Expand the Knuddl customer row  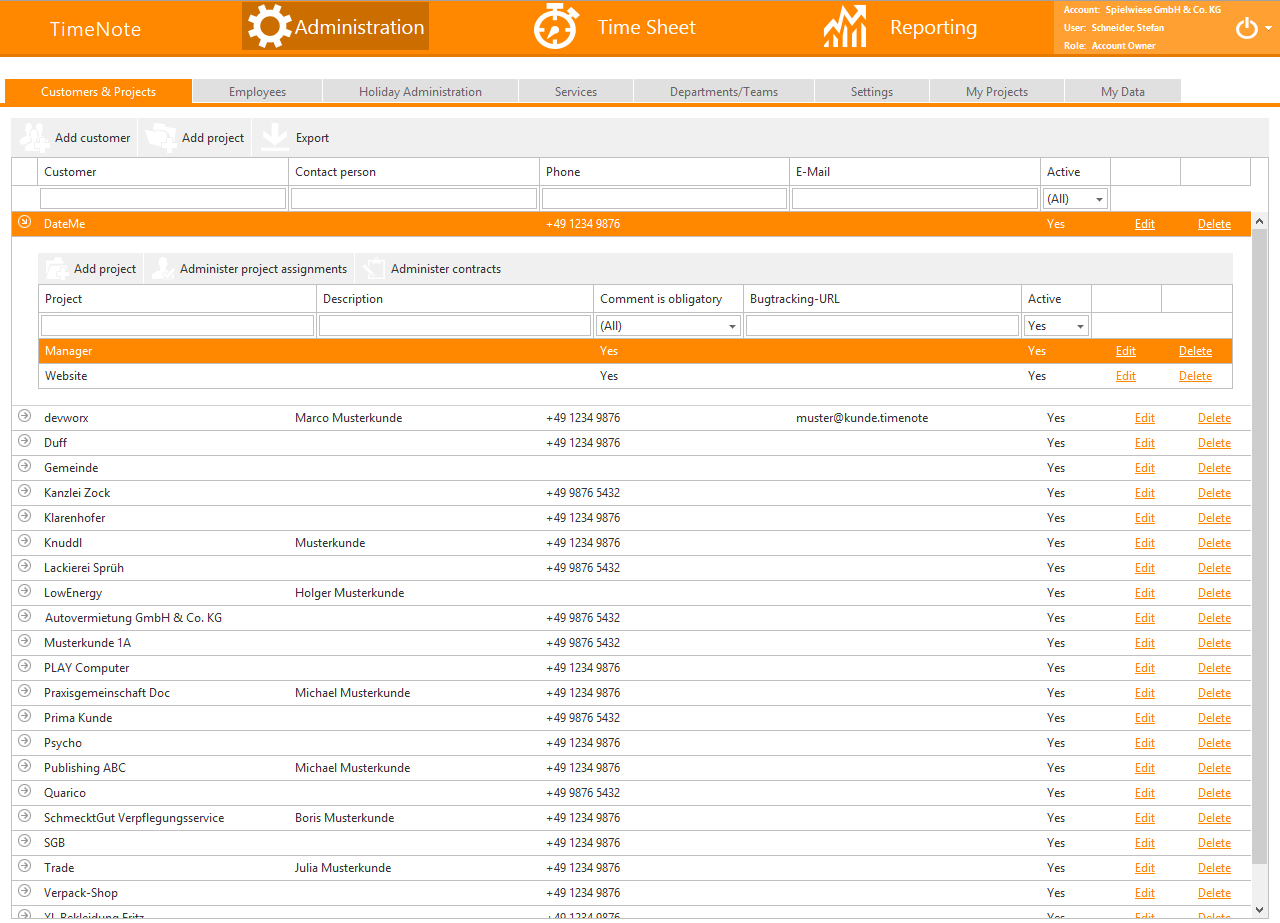click(x=25, y=542)
